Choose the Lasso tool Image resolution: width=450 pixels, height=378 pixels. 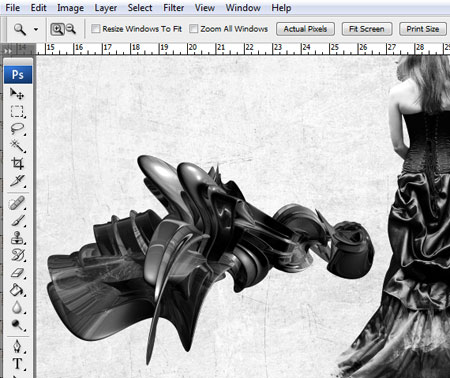click(17, 129)
